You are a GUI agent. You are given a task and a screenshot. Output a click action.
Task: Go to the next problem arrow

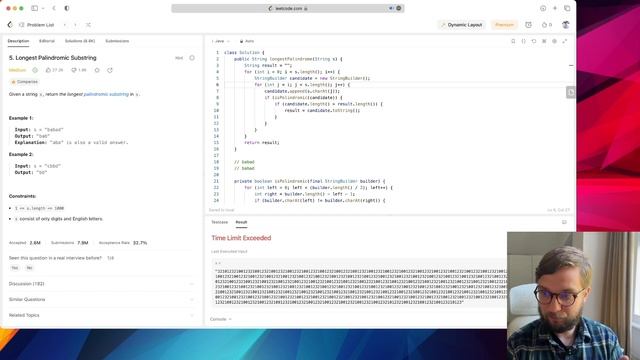click(x=76, y=25)
